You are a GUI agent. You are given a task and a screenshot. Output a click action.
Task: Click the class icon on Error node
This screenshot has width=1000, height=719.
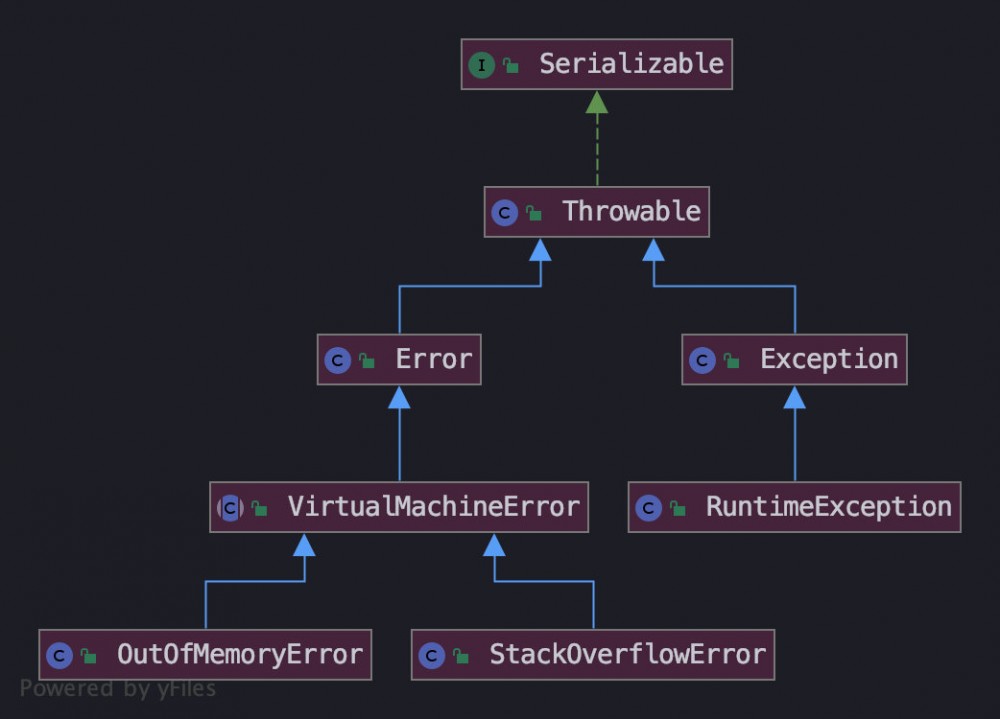point(338,361)
